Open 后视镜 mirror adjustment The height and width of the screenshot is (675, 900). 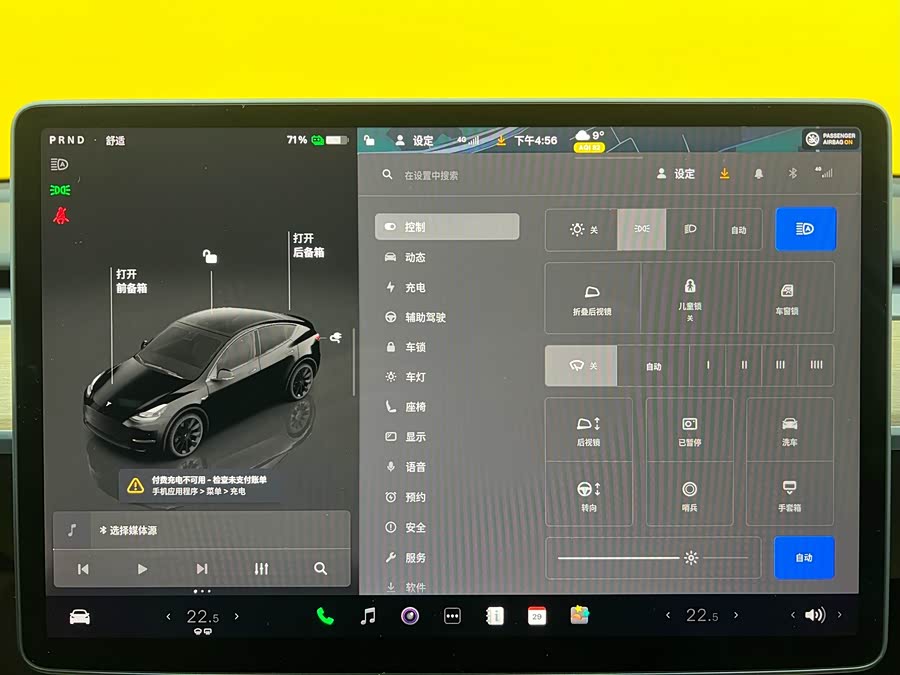coord(589,430)
